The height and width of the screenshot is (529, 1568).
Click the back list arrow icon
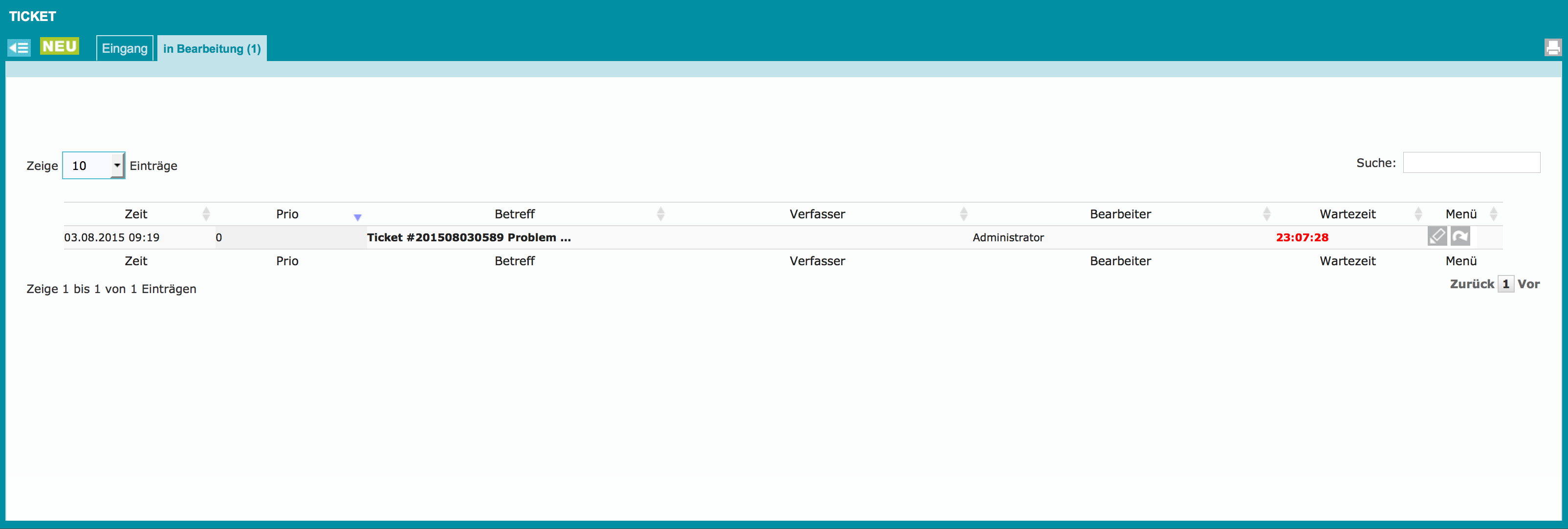pyautogui.click(x=19, y=47)
